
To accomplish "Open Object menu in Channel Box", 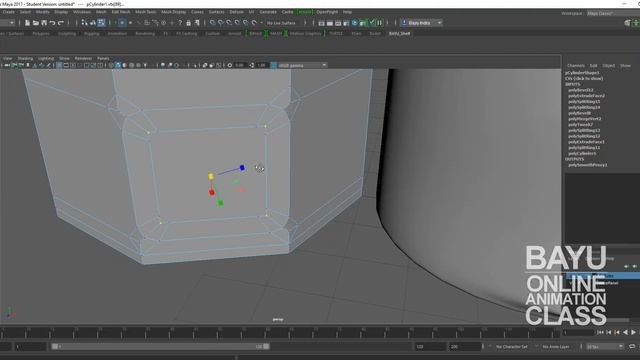I will tap(608, 66).
